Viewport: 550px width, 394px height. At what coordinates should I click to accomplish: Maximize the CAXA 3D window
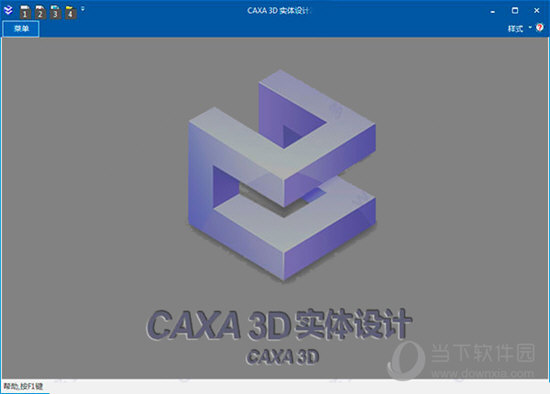[x=515, y=11]
